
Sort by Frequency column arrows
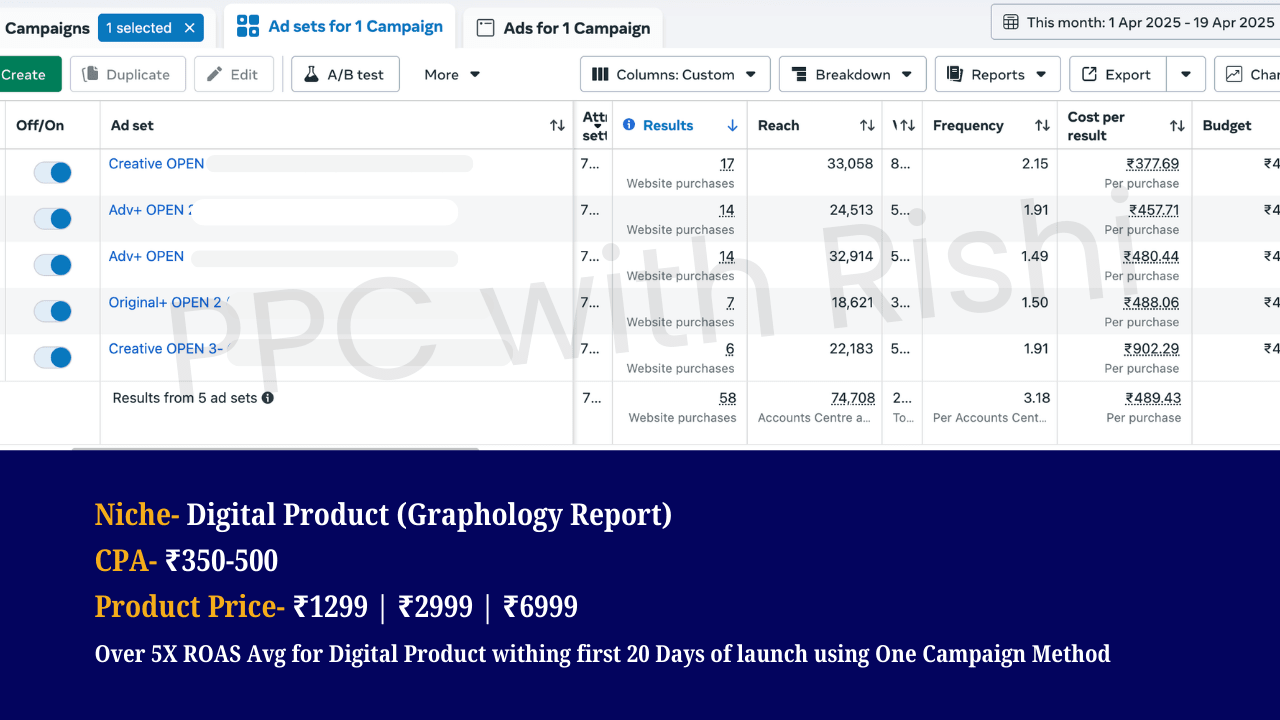[1042, 126]
